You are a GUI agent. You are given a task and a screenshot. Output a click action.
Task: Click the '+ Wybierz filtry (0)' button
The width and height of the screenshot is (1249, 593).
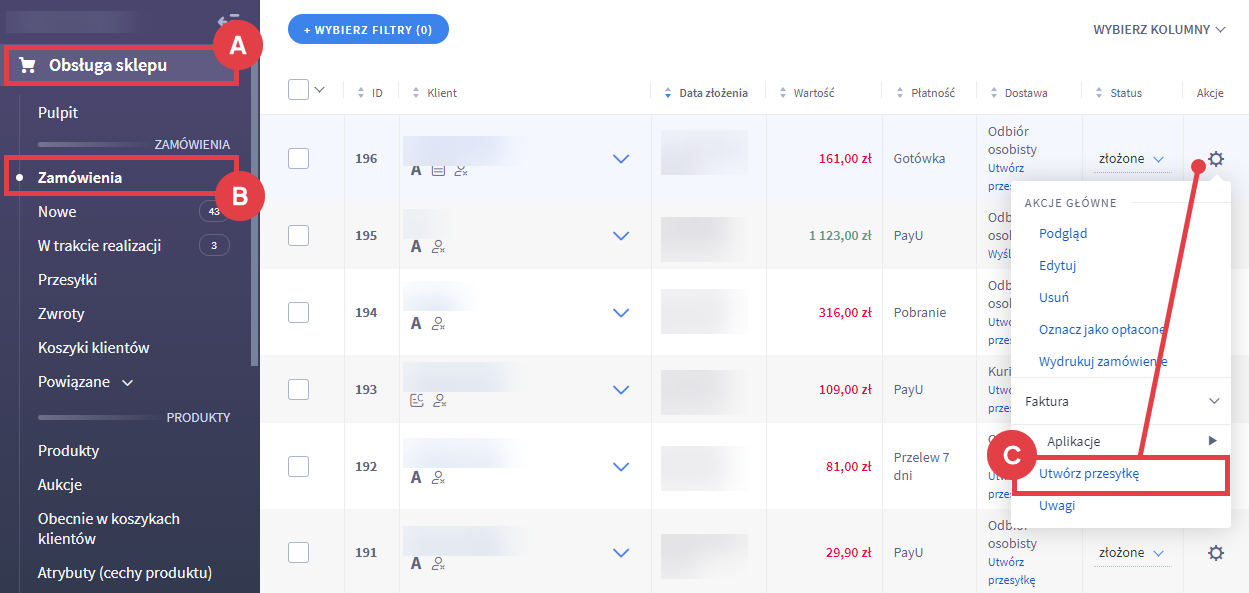click(368, 30)
